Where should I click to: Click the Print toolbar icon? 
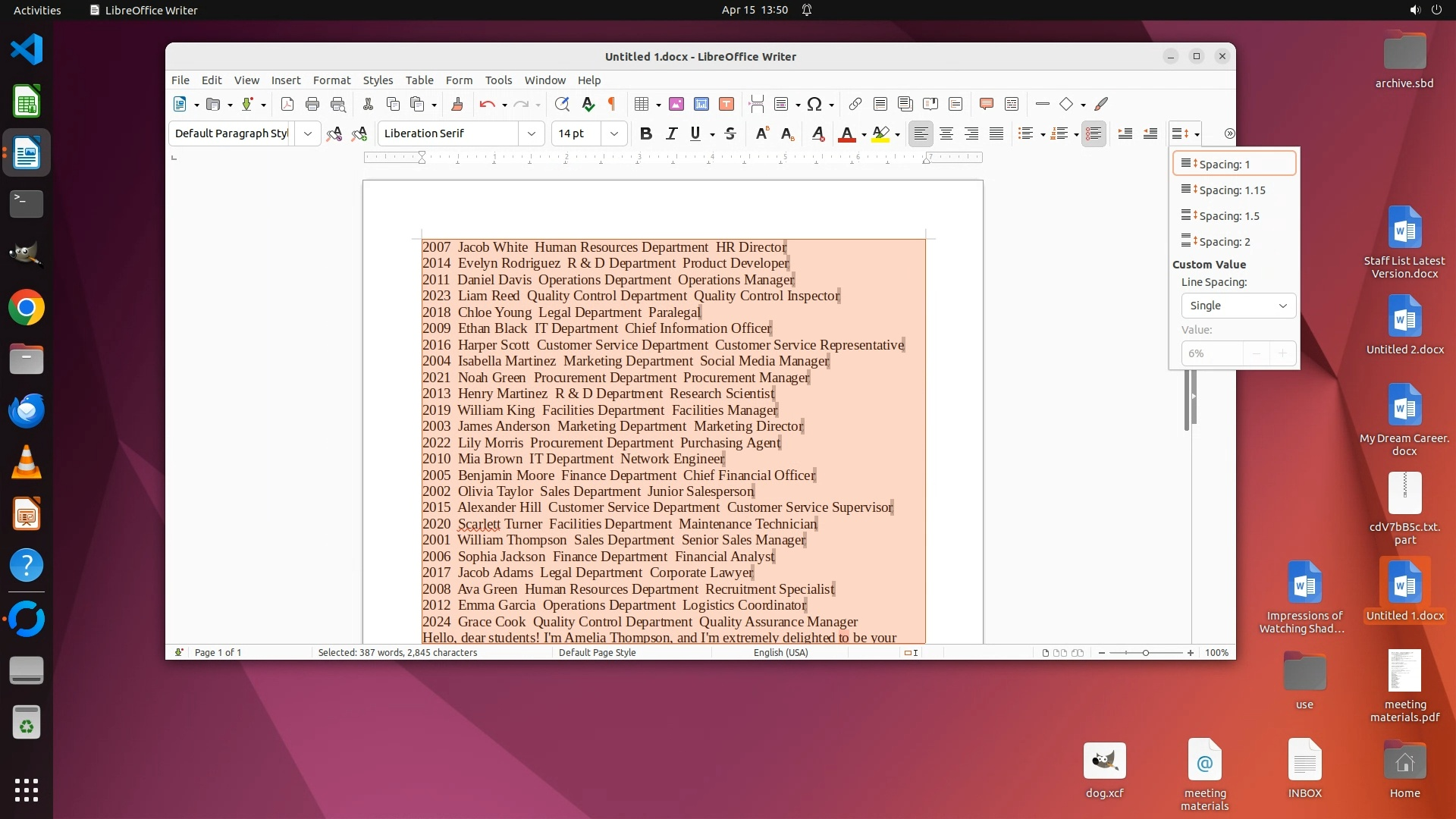point(312,105)
